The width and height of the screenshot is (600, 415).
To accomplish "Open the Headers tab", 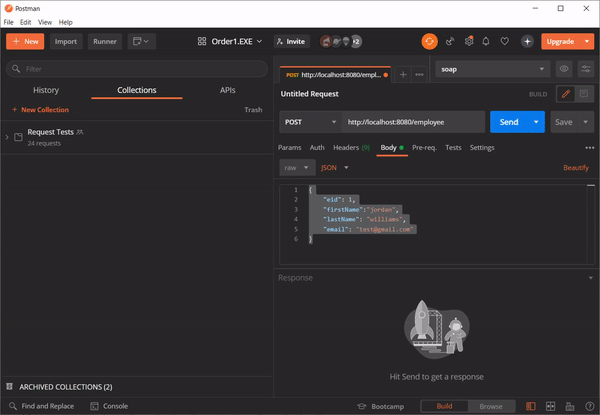I will 351,148.
